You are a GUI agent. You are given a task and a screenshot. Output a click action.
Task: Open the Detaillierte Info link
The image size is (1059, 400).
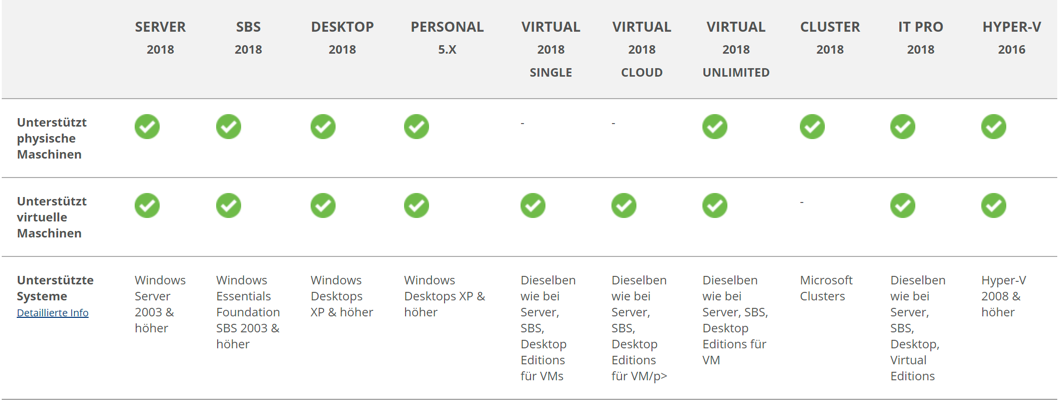[52, 313]
